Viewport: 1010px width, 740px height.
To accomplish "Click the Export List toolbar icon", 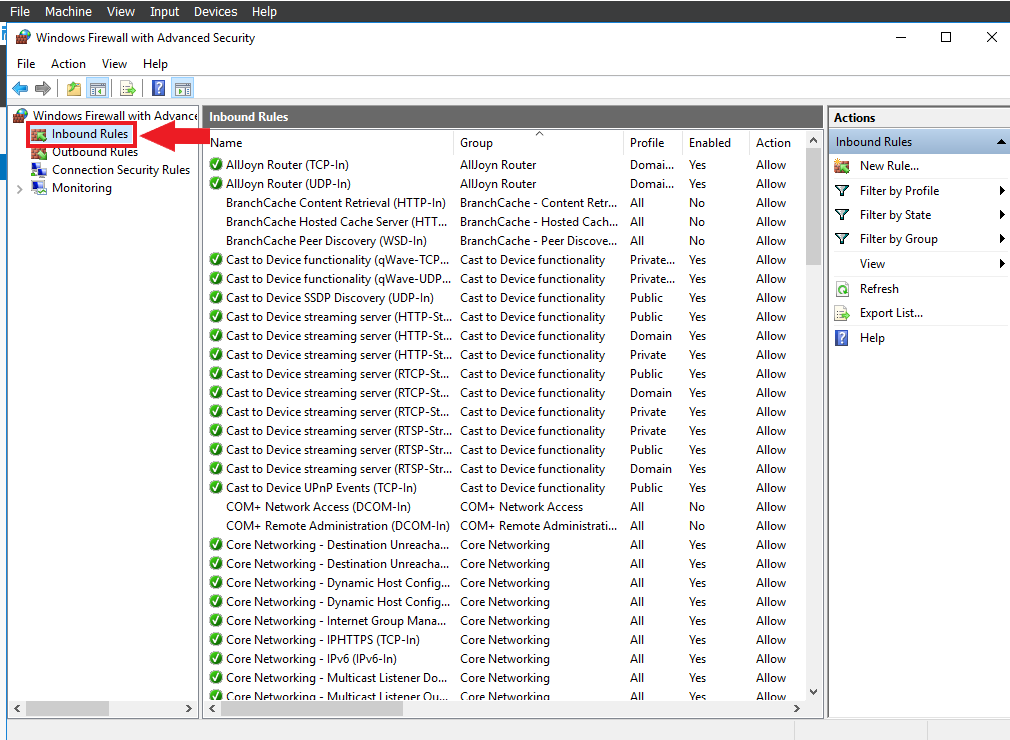I will pyautogui.click(x=128, y=88).
